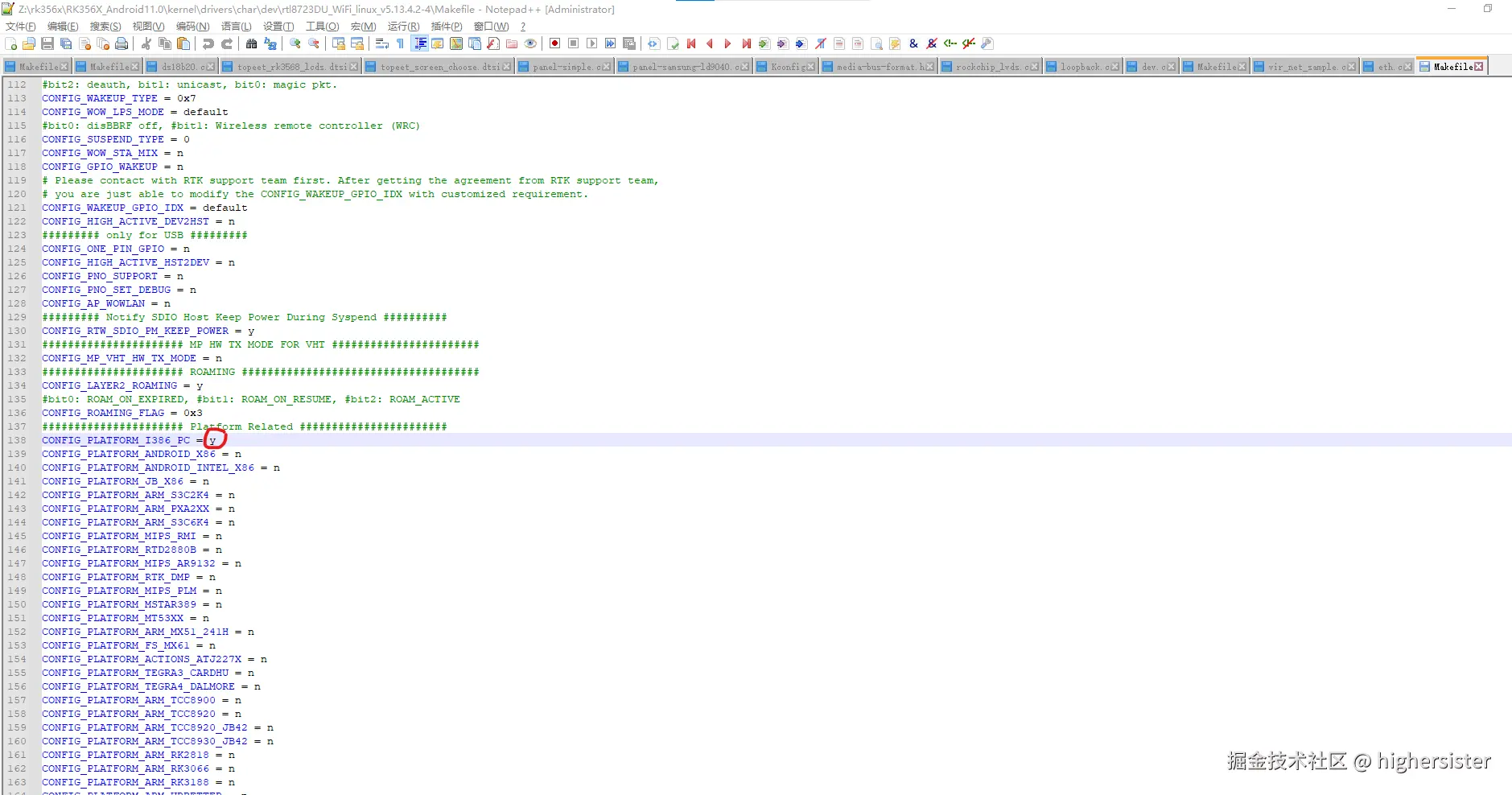Switch to the ds18b20.c tab
The width and height of the screenshot is (1512, 795).
(x=182, y=67)
